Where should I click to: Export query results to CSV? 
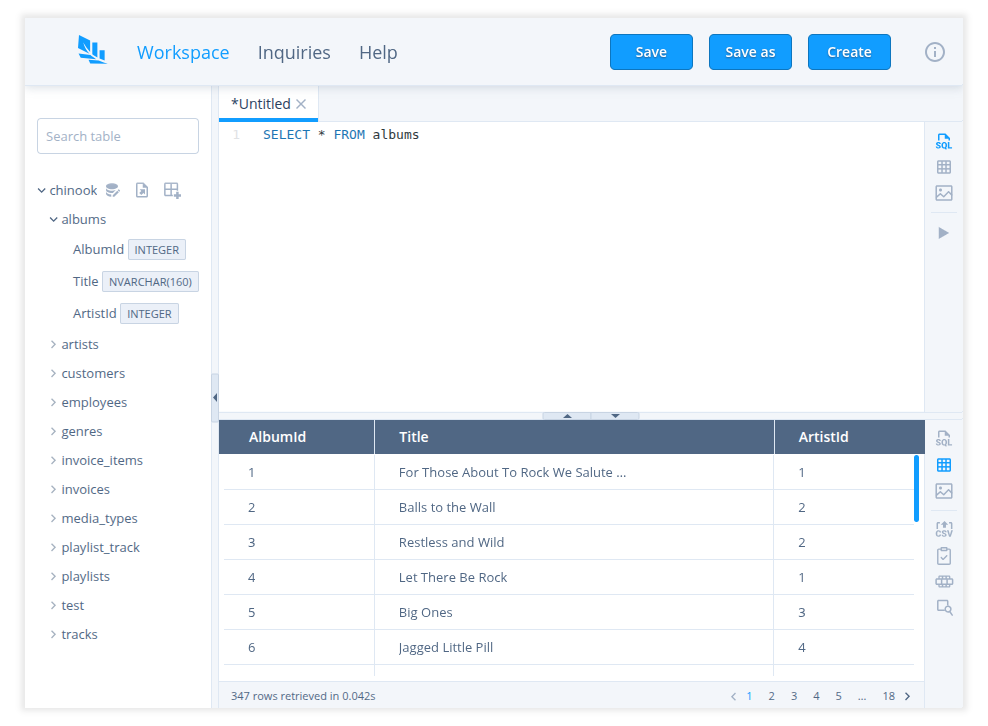(x=943, y=529)
